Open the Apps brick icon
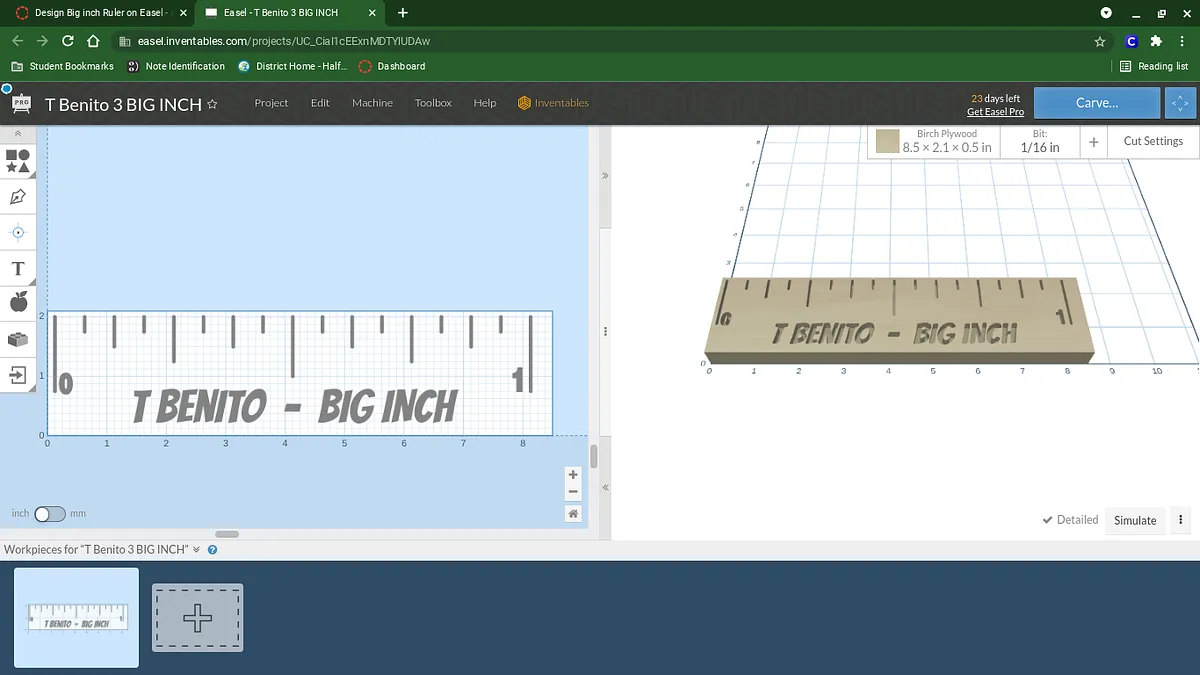Image resolution: width=1200 pixels, height=675 pixels. [x=18, y=339]
